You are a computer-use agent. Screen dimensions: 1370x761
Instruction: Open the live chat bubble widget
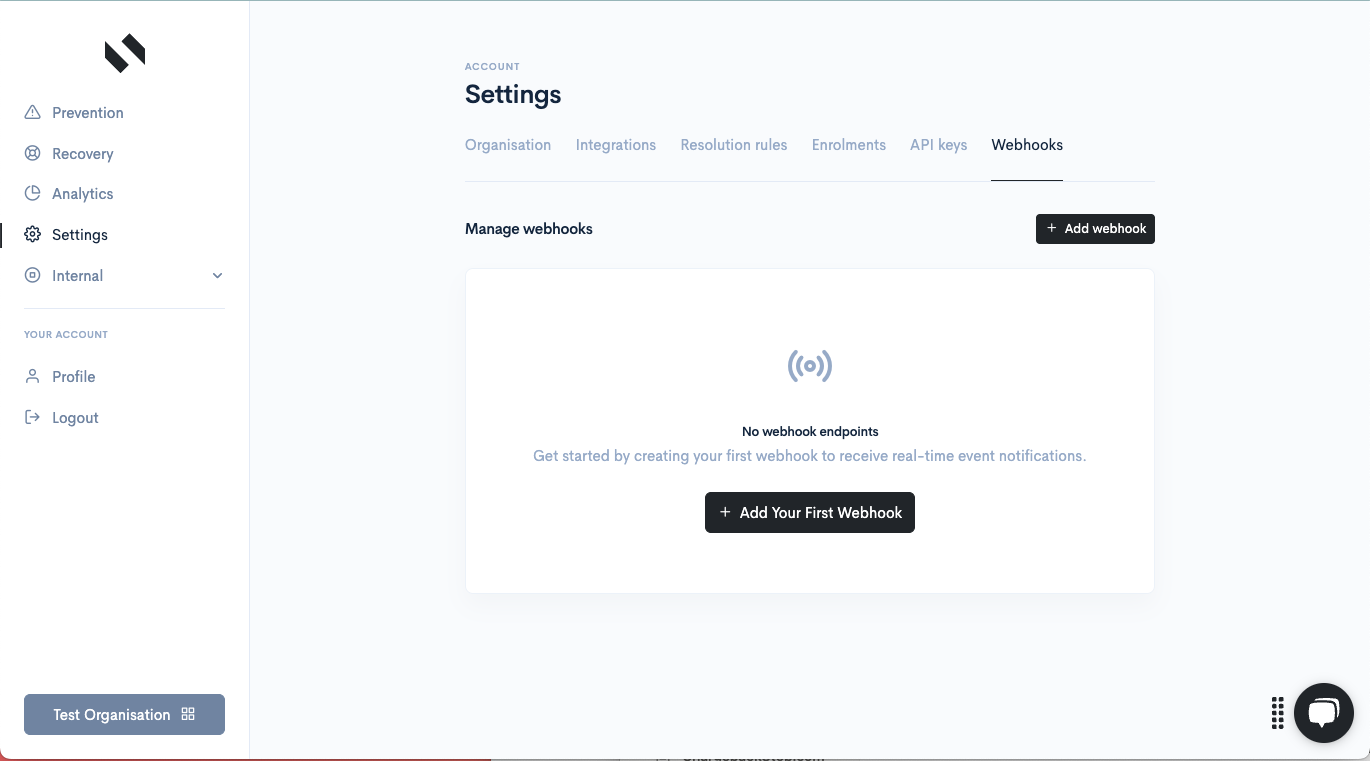click(1323, 713)
